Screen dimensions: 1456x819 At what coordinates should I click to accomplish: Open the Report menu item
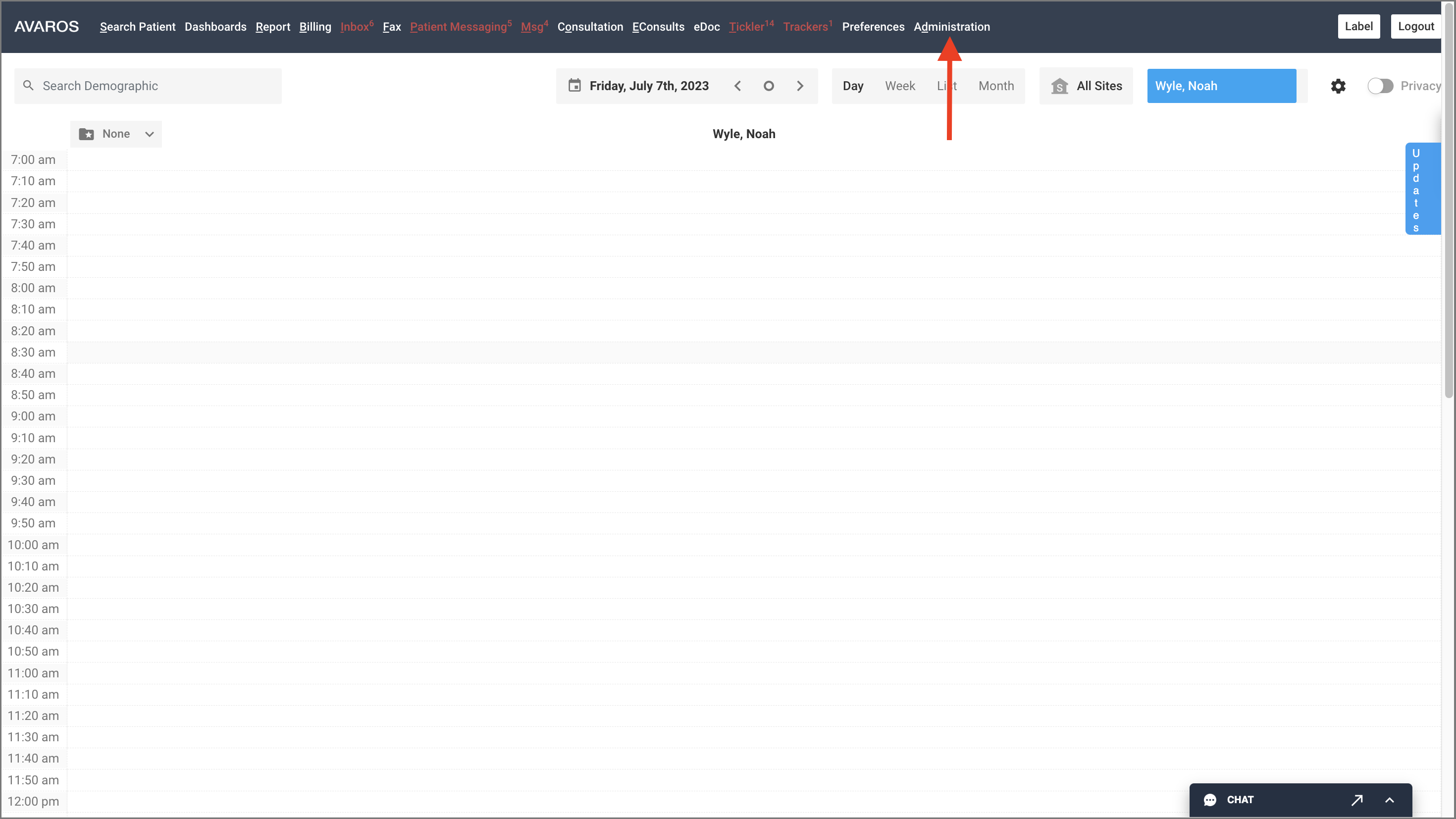(x=272, y=27)
